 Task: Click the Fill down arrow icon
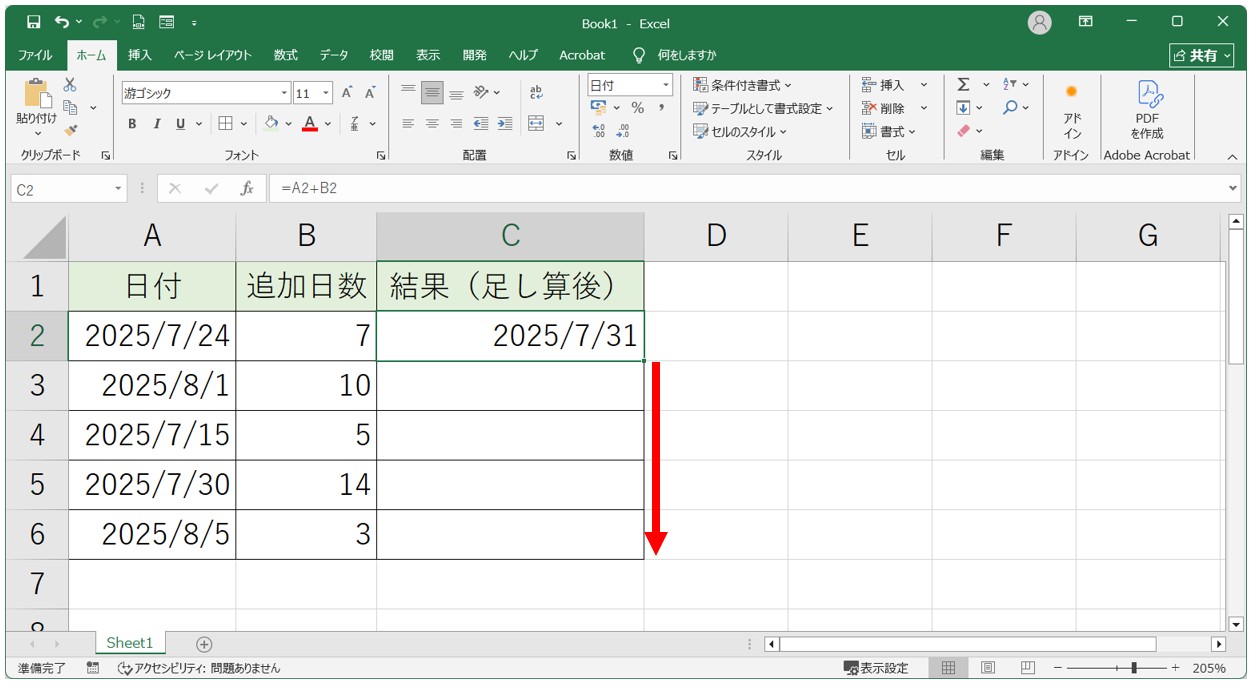963,108
